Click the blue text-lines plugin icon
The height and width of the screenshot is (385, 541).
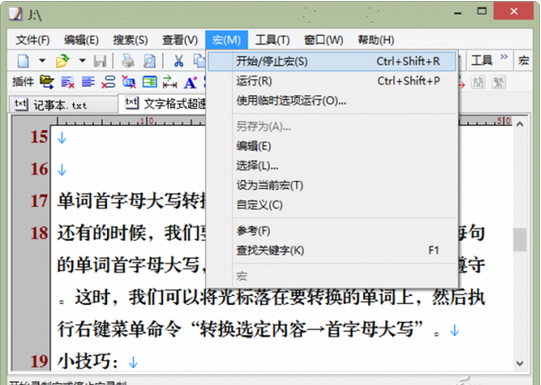tap(88, 82)
